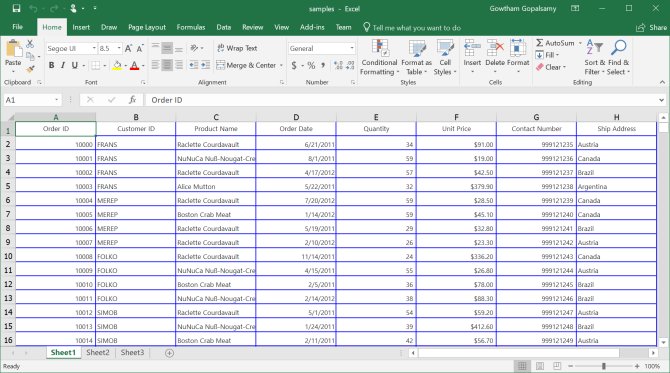
Task: Click the AutoSum button
Action: (555, 43)
